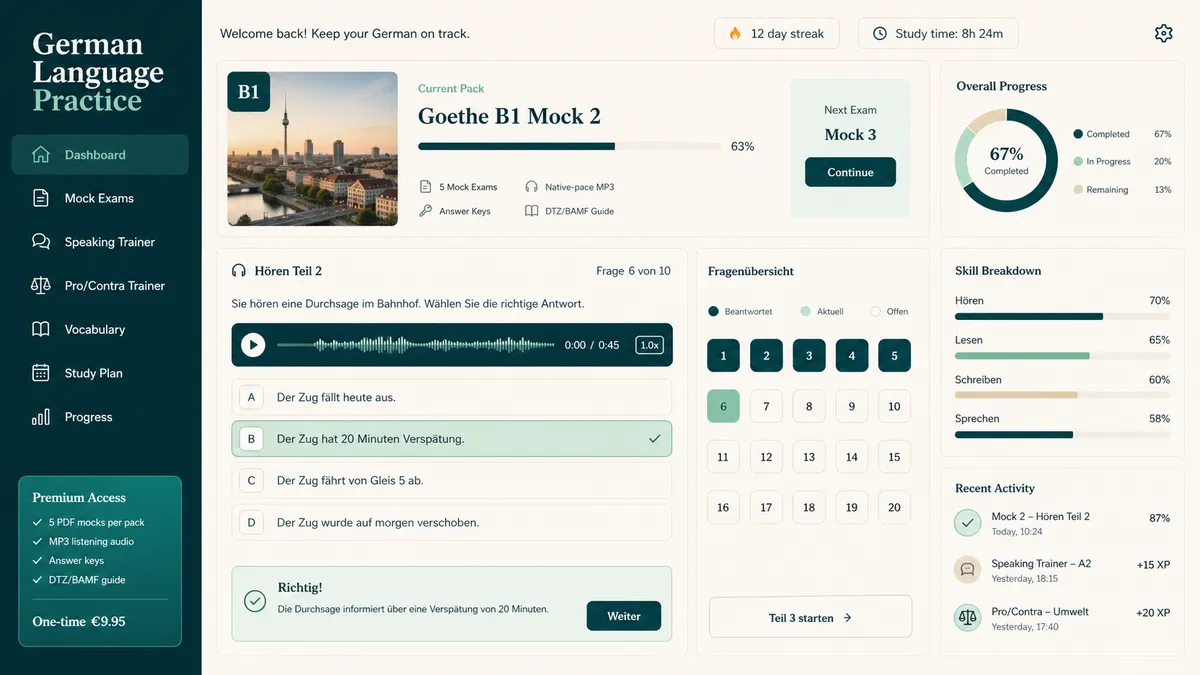Click the study time clock icon
The height and width of the screenshot is (675, 1200).
[x=880, y=33]
